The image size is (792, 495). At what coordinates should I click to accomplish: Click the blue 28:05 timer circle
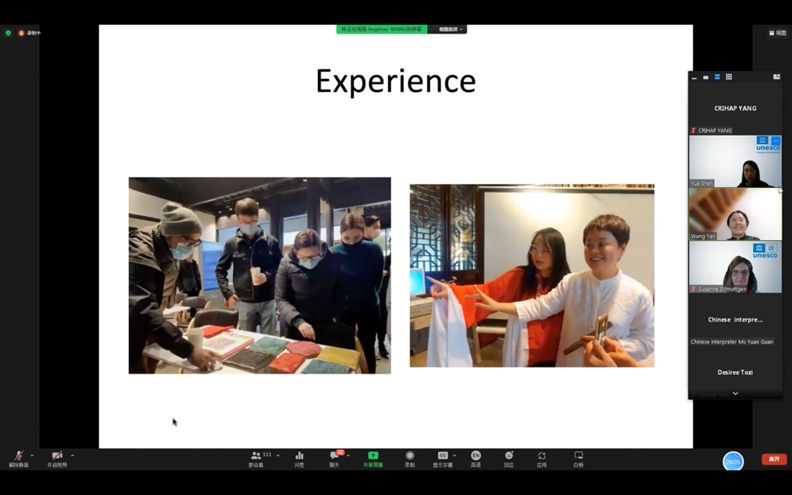733,462
